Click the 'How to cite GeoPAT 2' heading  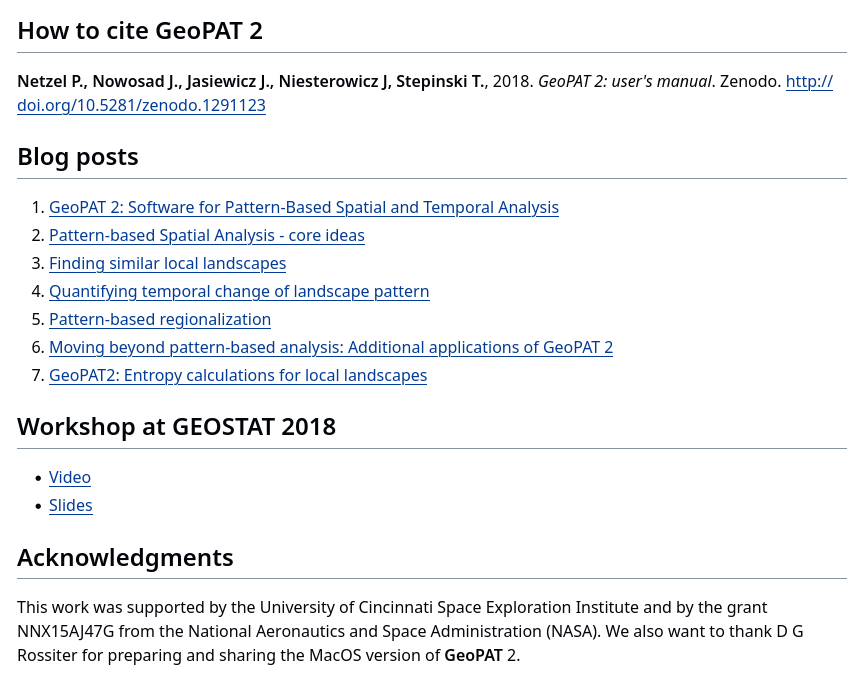coord(140,31)
